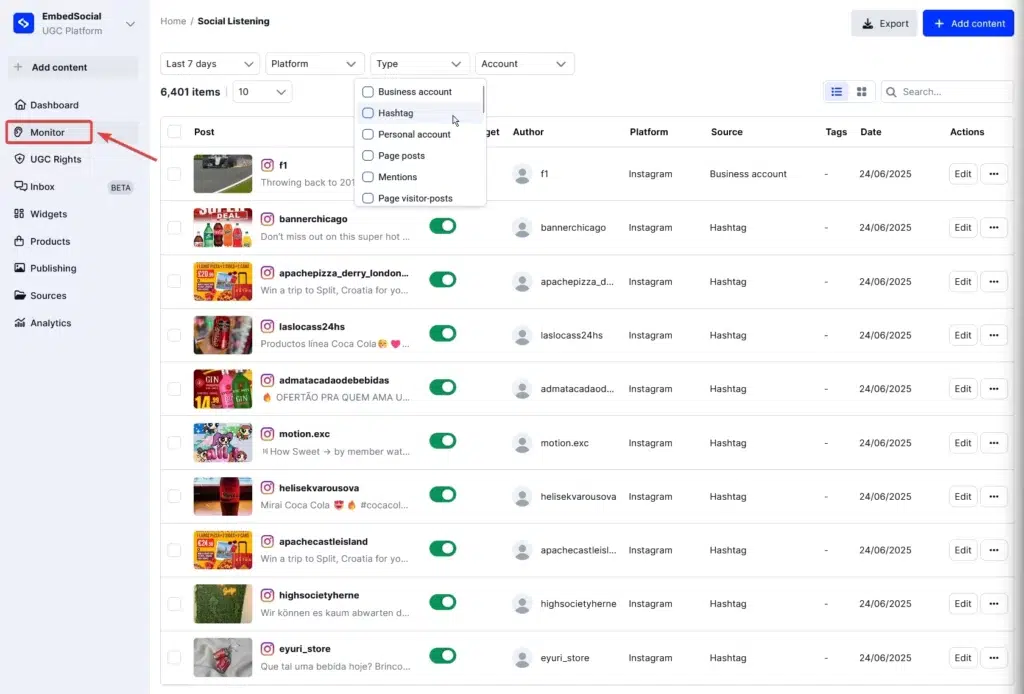The image size is (1024, 694).
Task: Click the Date column header
Action: point(871,132)
